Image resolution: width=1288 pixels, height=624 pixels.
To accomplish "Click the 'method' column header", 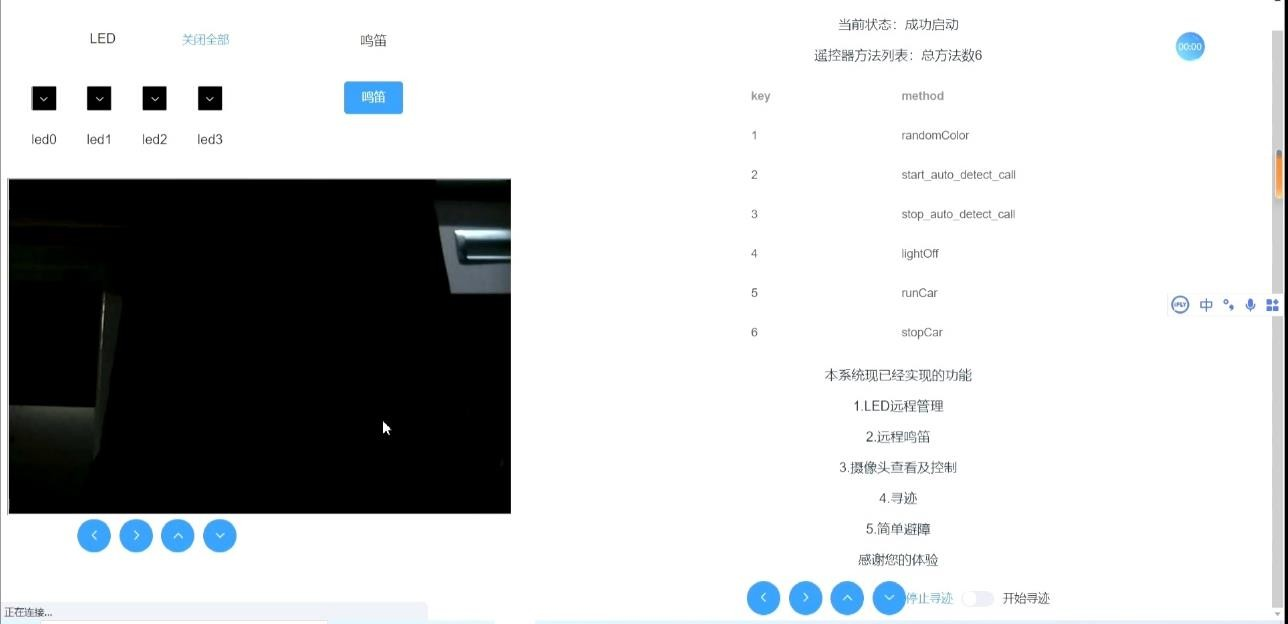I will [922, 96].
